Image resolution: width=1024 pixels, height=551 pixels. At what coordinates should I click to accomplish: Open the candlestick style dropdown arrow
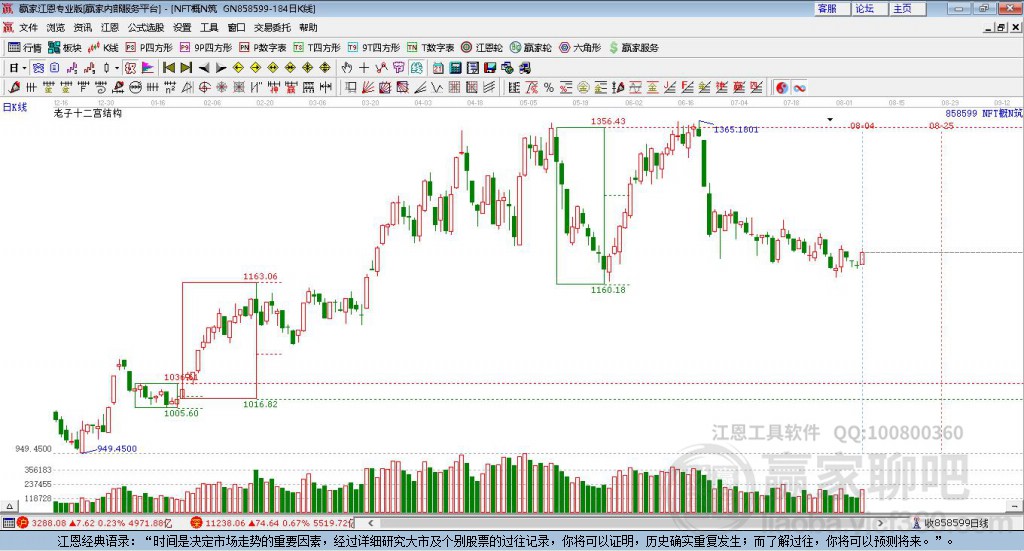point(117,68)
